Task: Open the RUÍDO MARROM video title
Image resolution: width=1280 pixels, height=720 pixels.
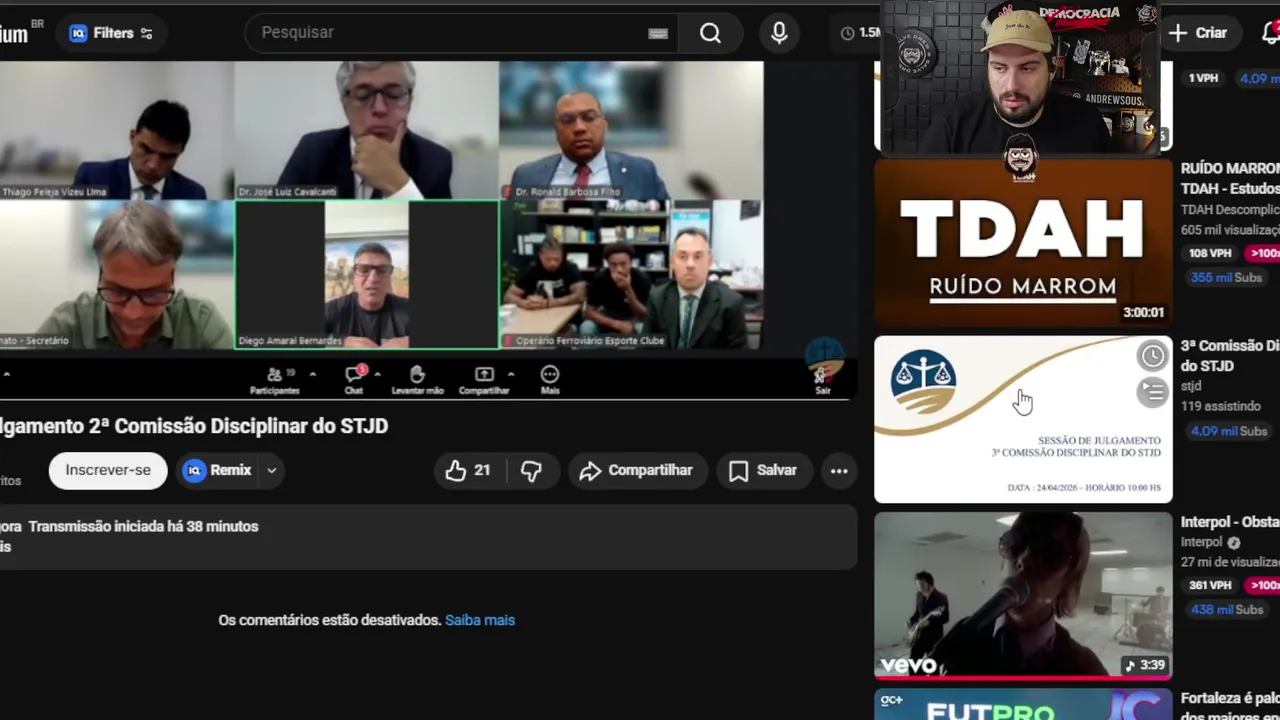Action: tap(1230, 178)
